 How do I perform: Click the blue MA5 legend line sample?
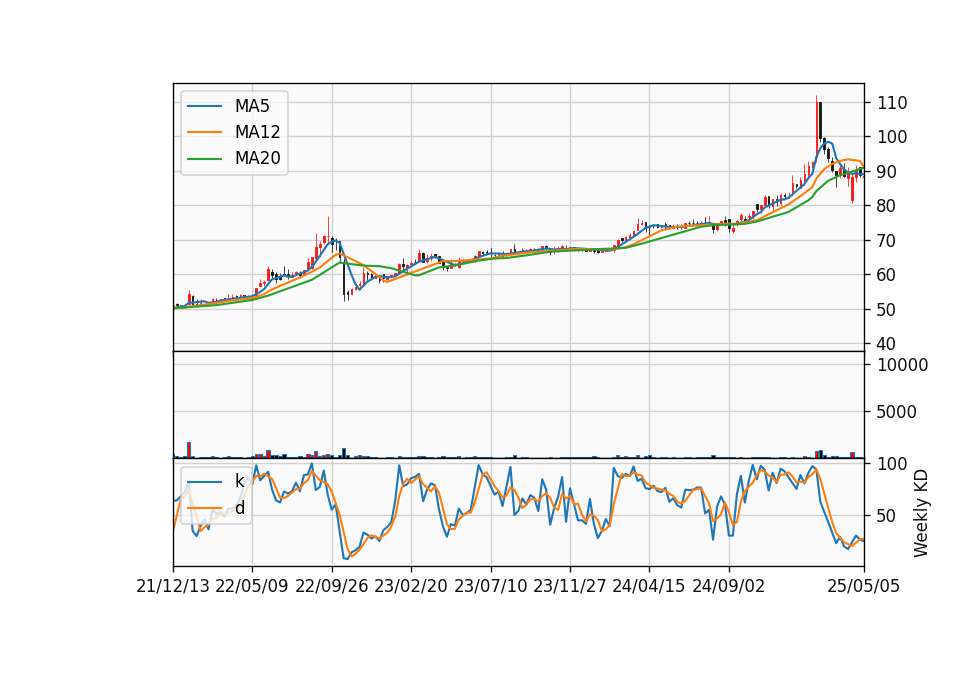(204, 107)
